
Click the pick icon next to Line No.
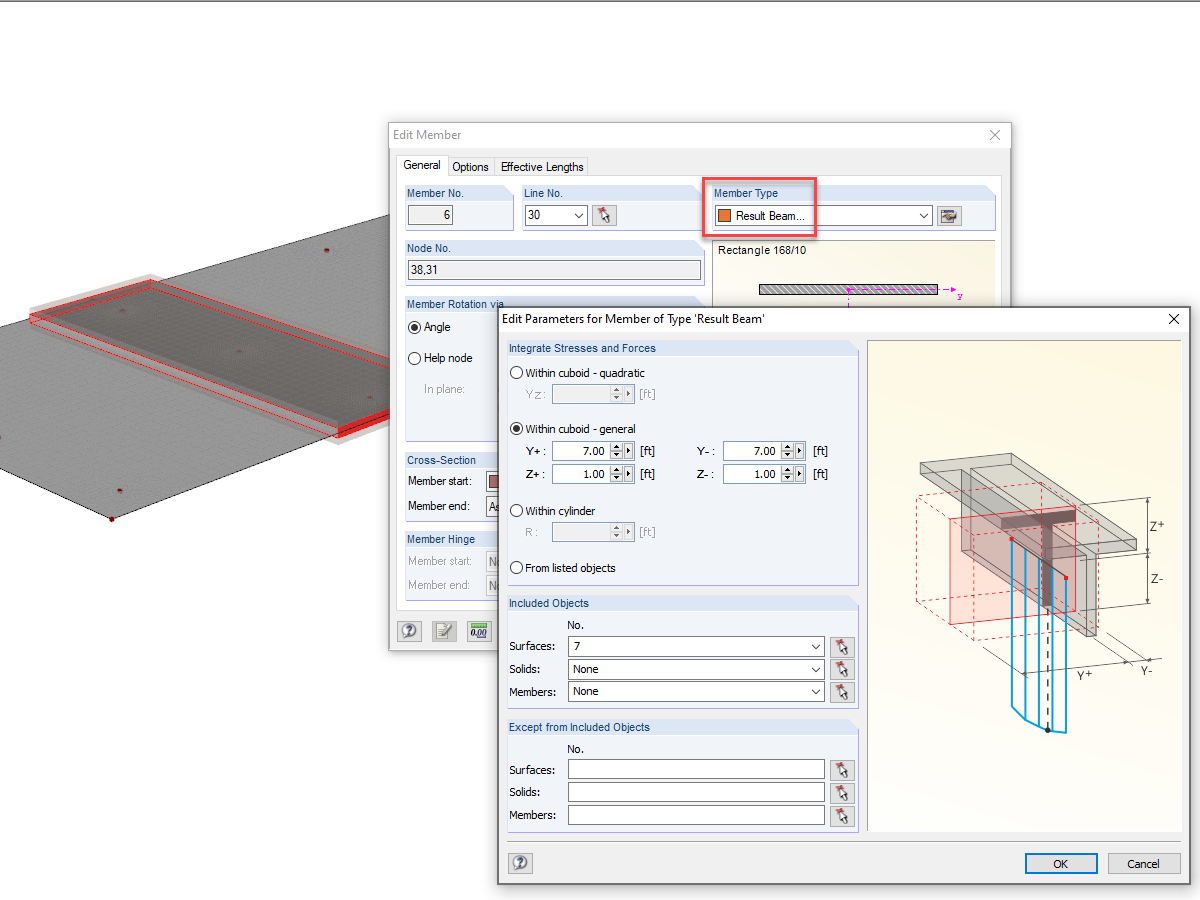pyautogui.click(x=604, y=215)
